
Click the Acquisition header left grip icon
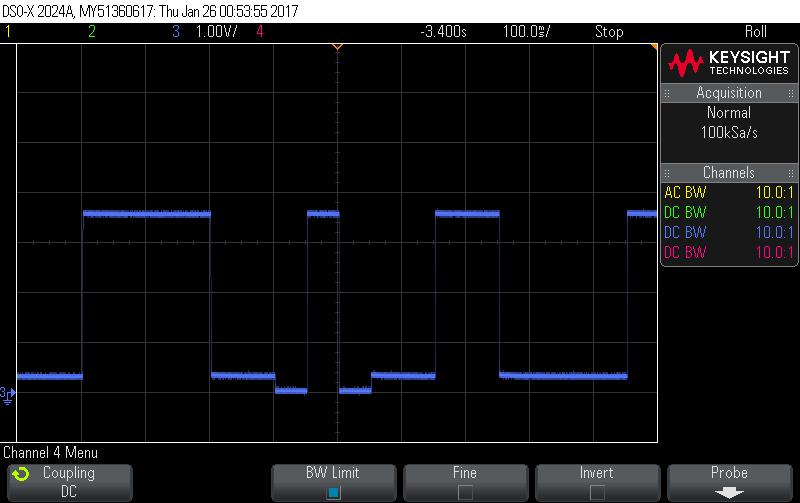pos(667,93)
